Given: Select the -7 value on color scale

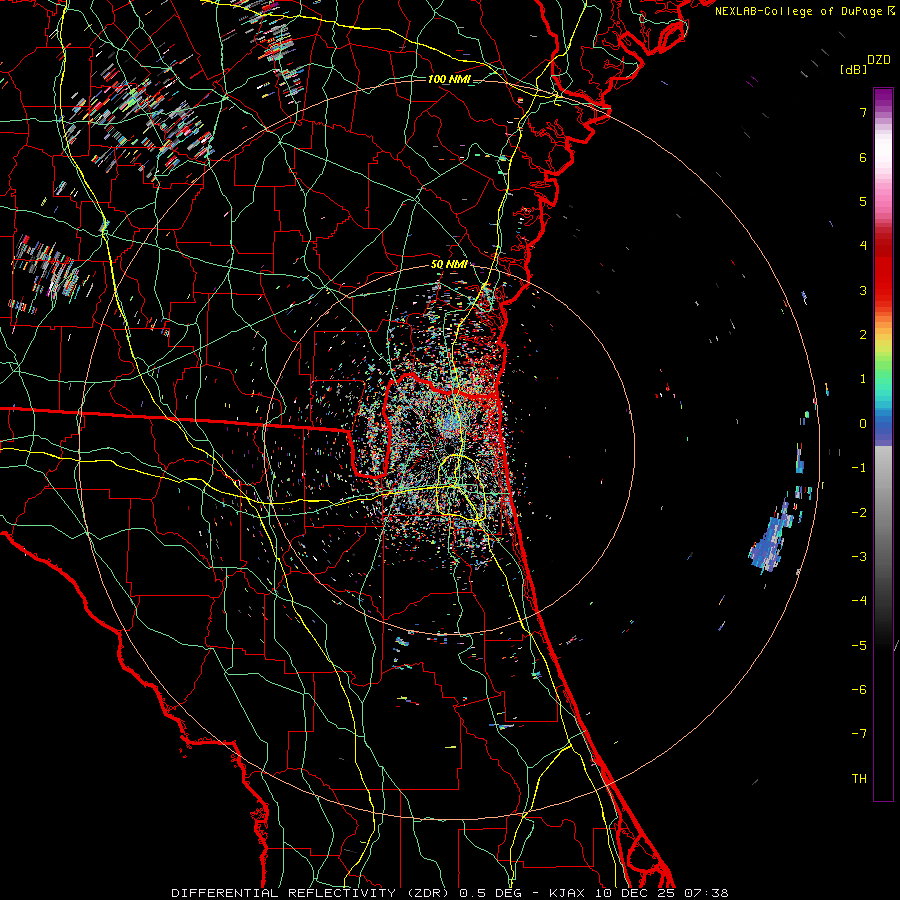Looking at the screenshot, I should (859, 734).
